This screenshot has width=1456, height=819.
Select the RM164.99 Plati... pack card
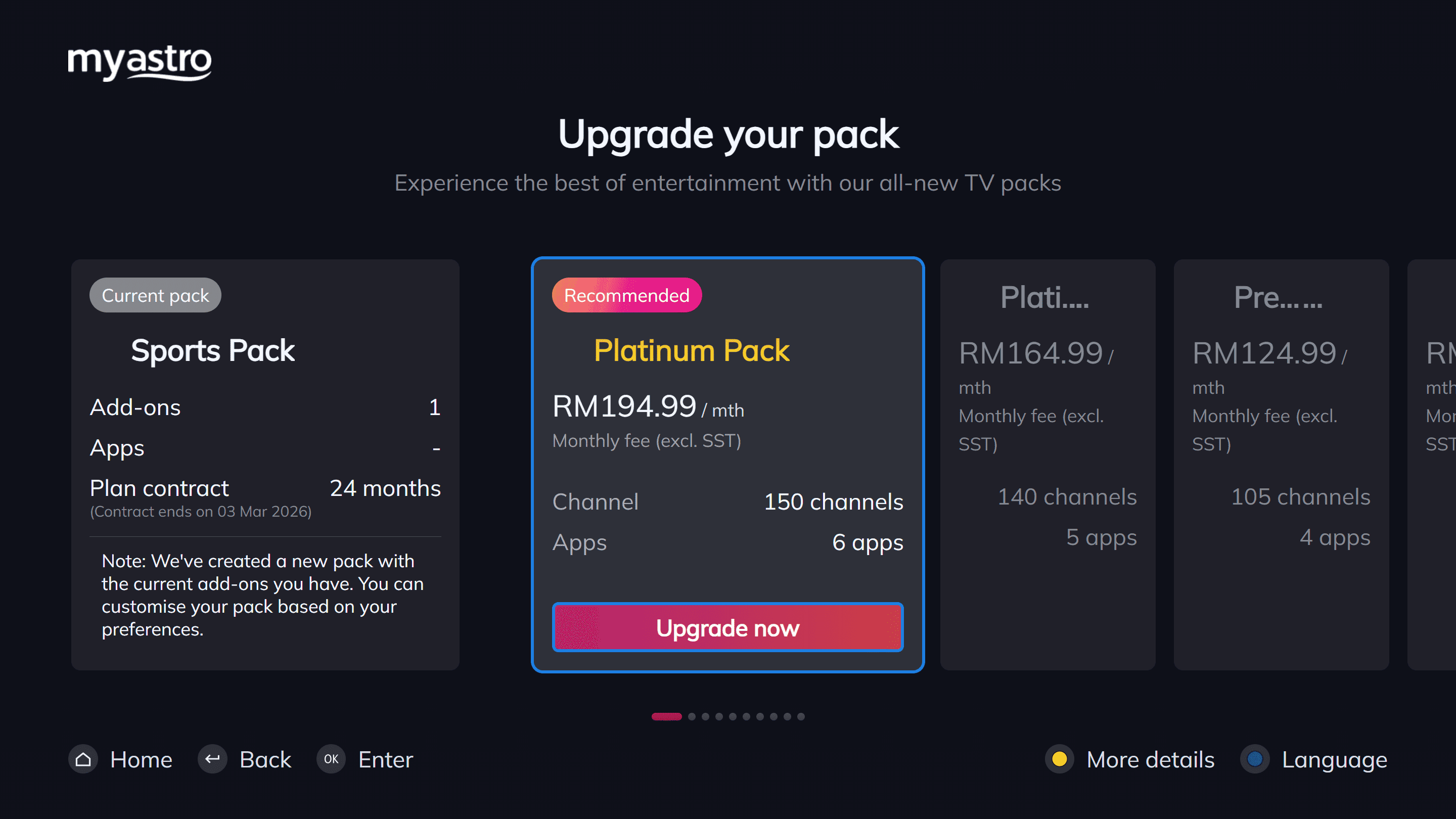coord(1048,465)
